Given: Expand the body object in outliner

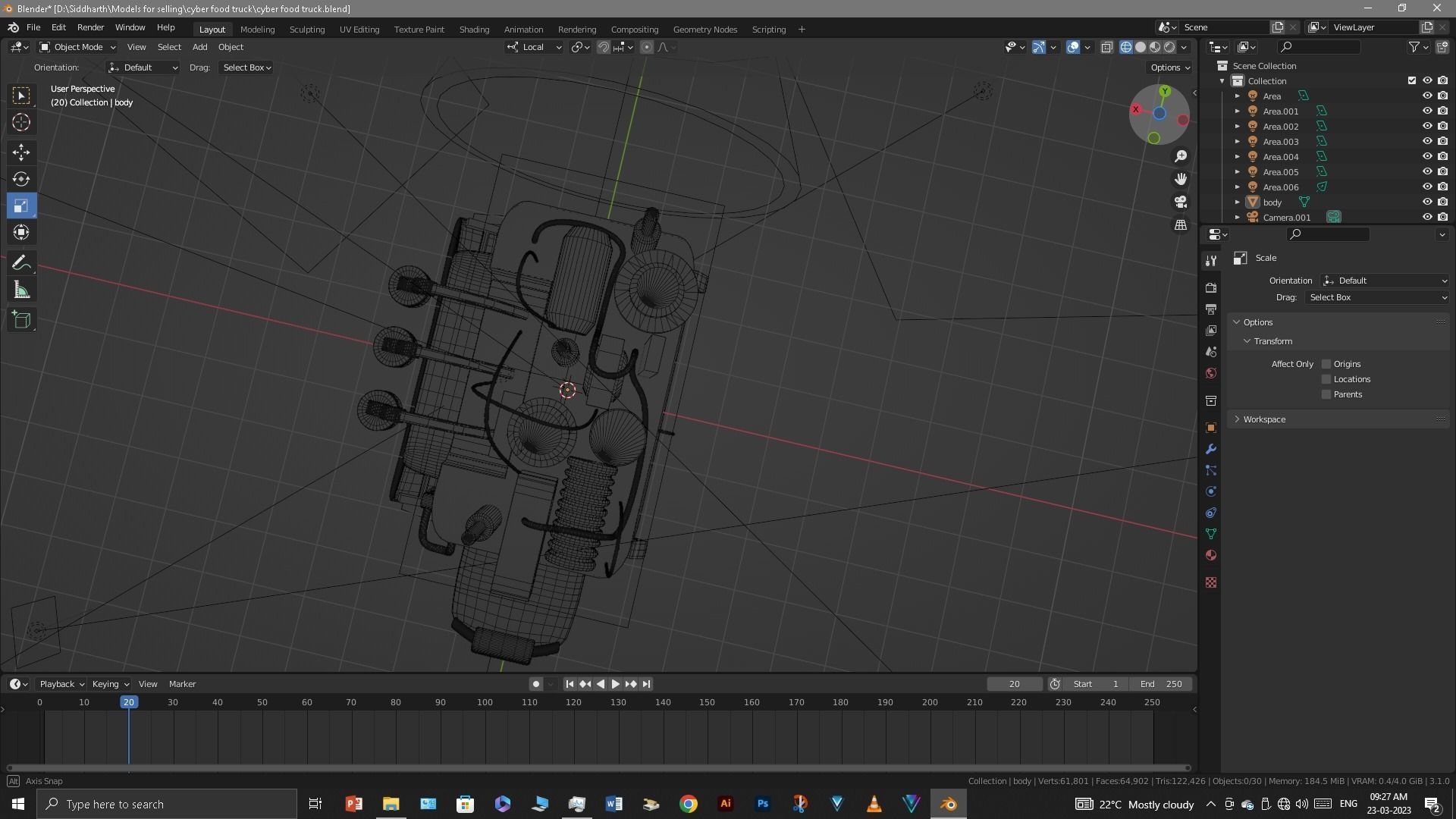Looking at the screenshot, I should tap(1237, 202).
